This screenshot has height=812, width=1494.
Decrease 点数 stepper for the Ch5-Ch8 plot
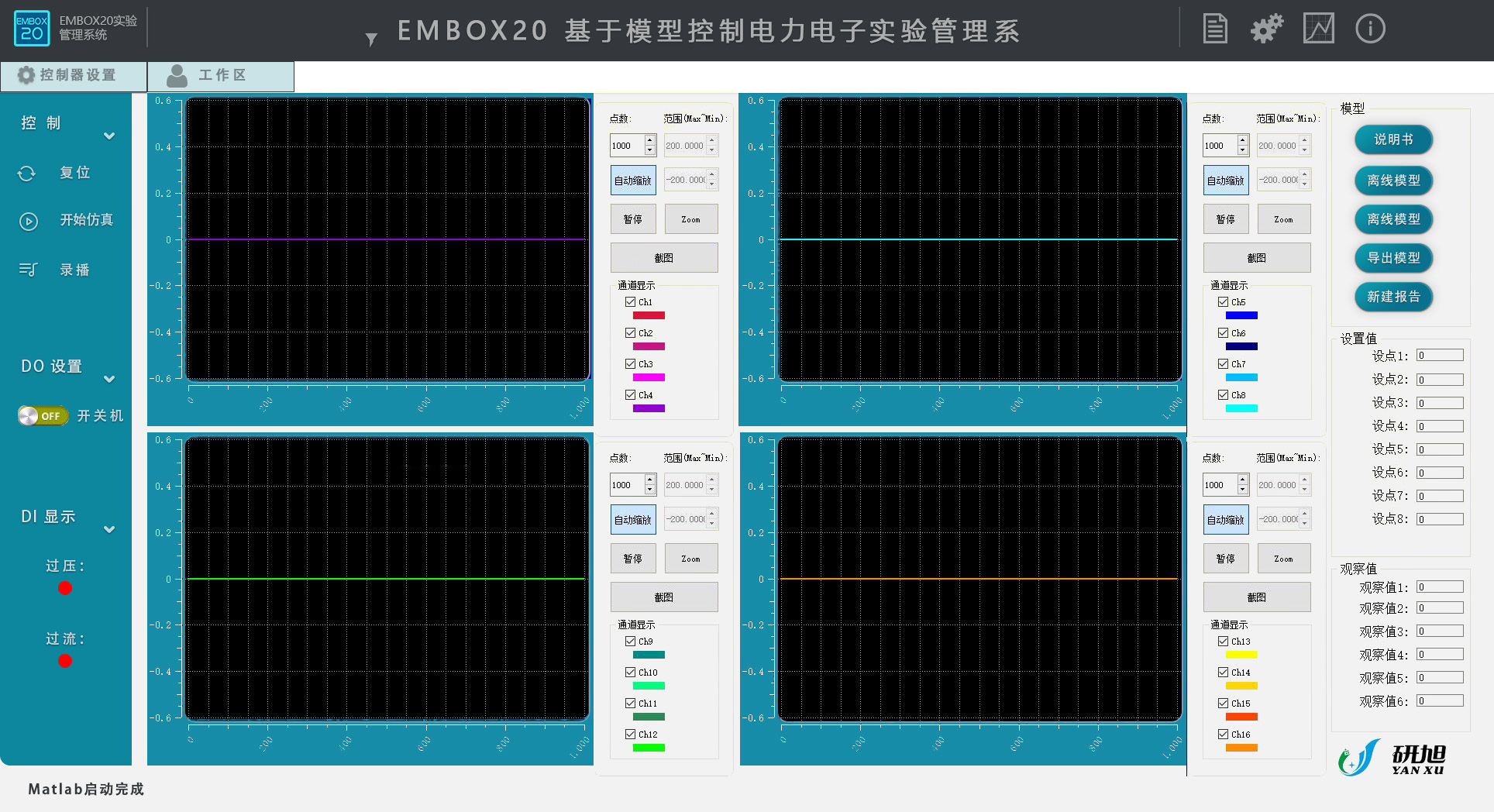(1243, 150)
